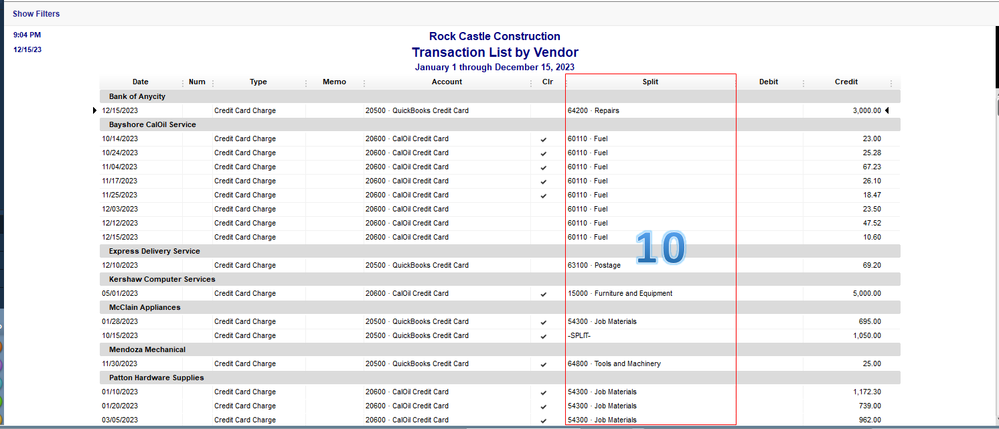This screenshot has width=999, height=429.
Task: Click the 15000 Furniture and Equipment entry
Action: click(x=619, y=294)
